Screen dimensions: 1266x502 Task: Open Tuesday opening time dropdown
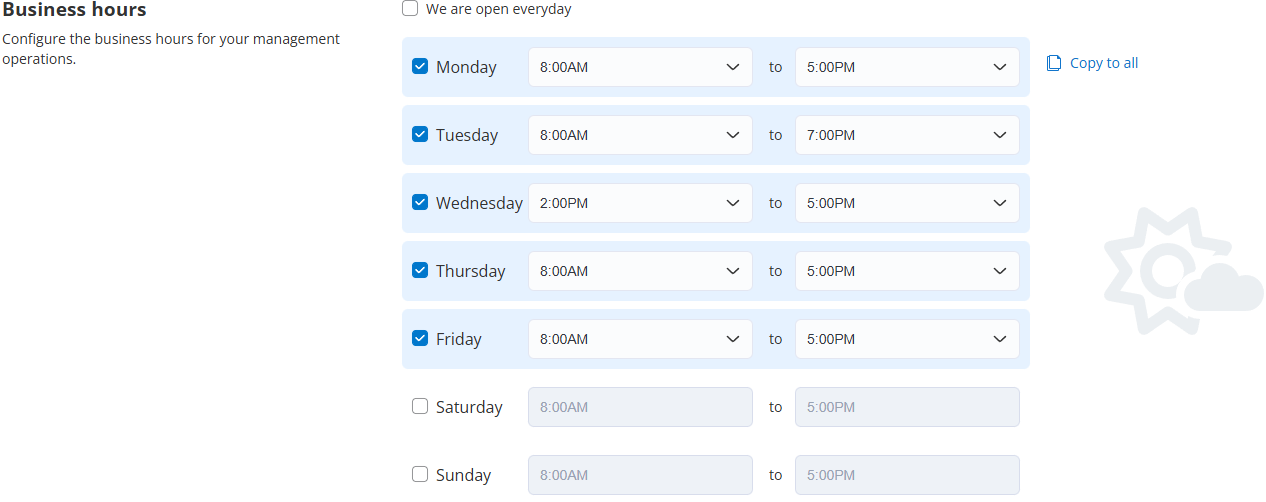point(640,135)
